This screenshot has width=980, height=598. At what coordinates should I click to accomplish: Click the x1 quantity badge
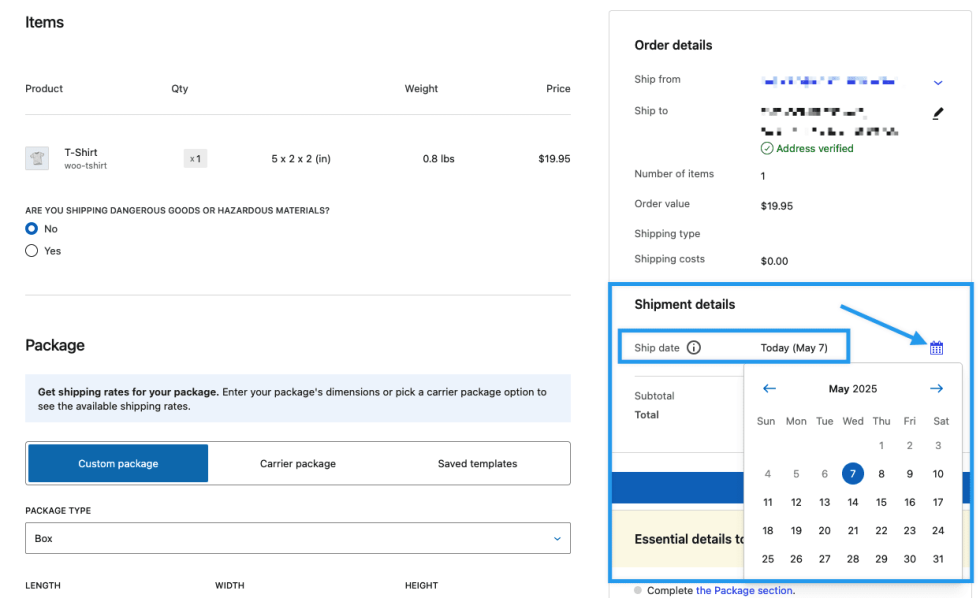195,158
